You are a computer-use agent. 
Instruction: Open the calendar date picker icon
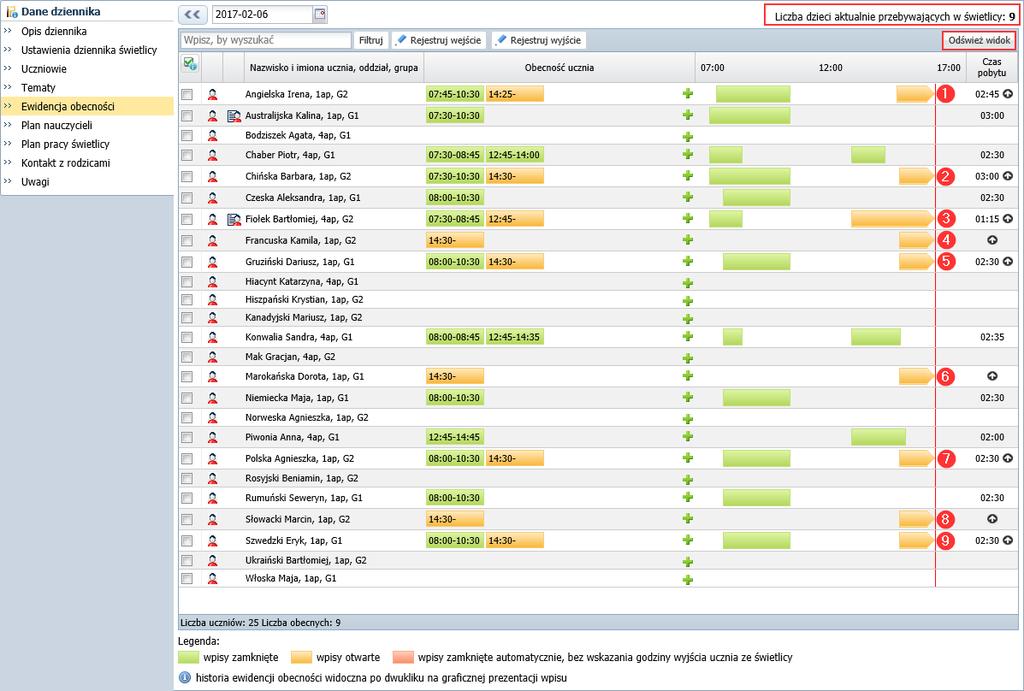(x=319, y=14)
